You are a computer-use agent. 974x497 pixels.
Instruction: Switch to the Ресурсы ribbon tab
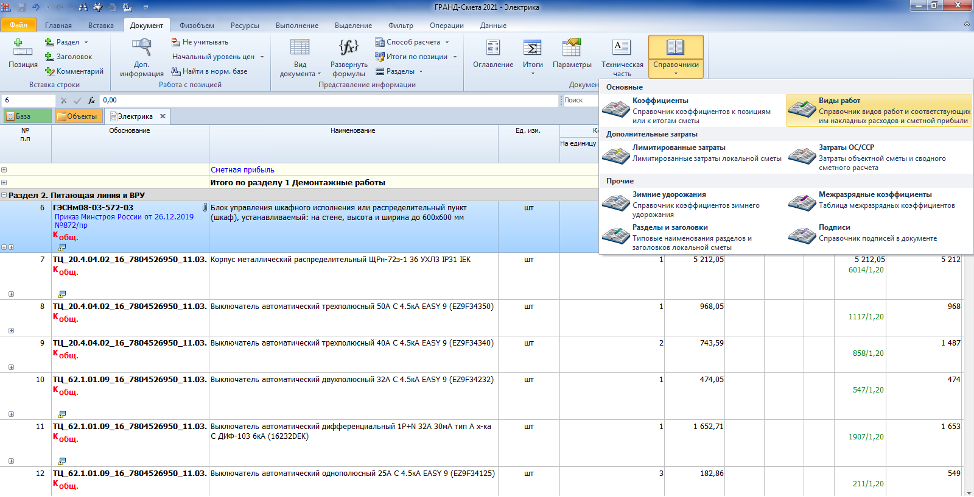[244, 25]
